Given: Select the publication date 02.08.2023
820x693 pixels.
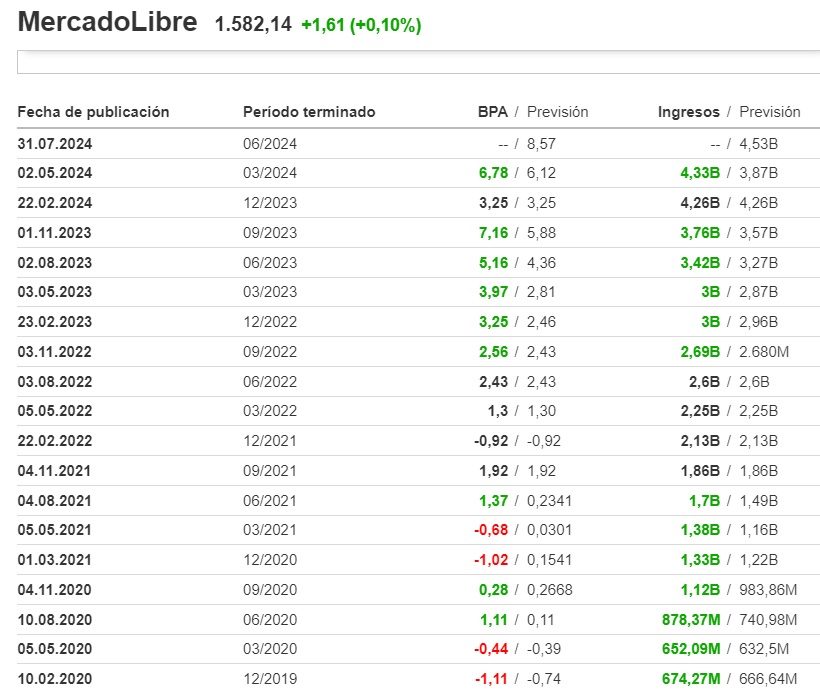Looking at the screenshot, I should click(55, 263).
